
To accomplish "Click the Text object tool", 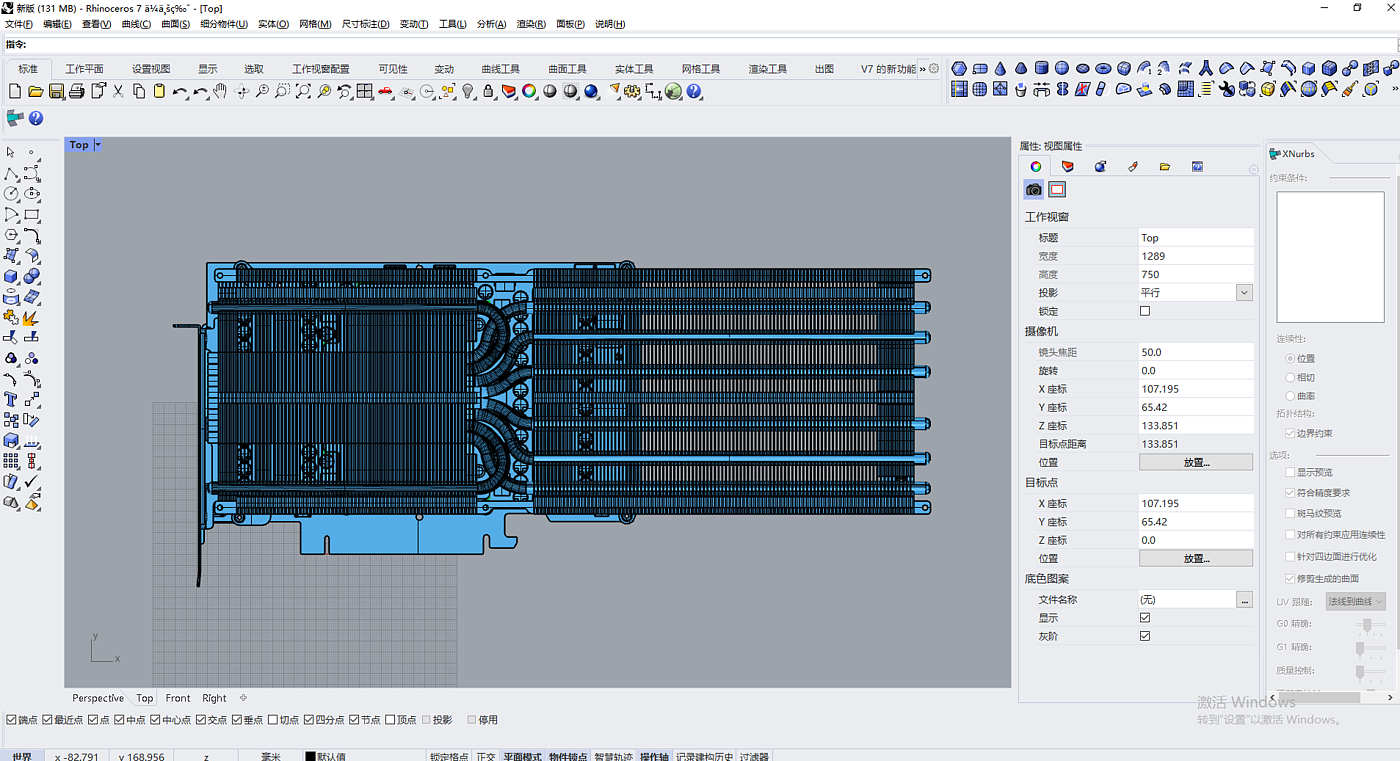I will tap(11, 399).
